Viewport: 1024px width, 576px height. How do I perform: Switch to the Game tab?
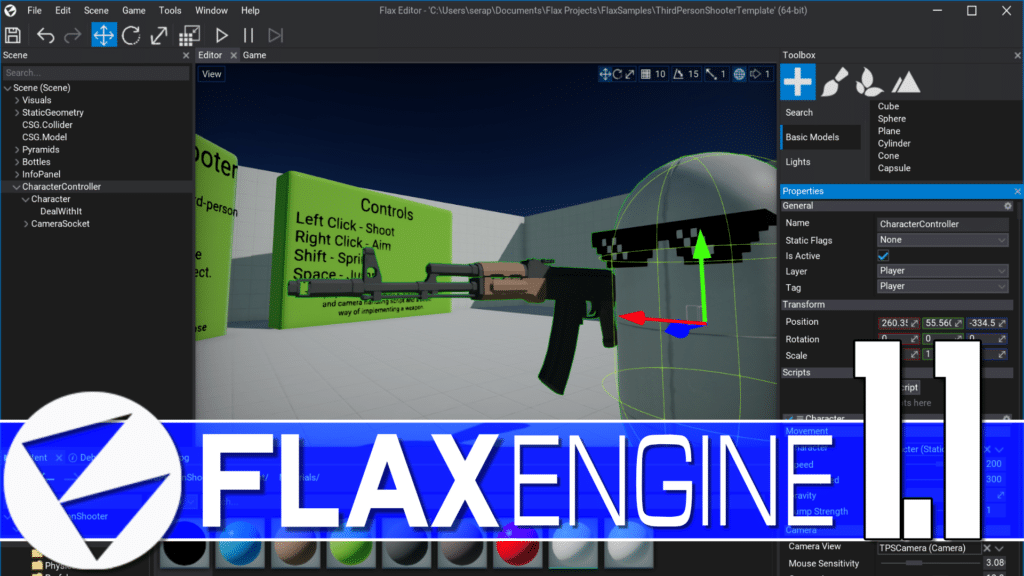click(254, 56)
